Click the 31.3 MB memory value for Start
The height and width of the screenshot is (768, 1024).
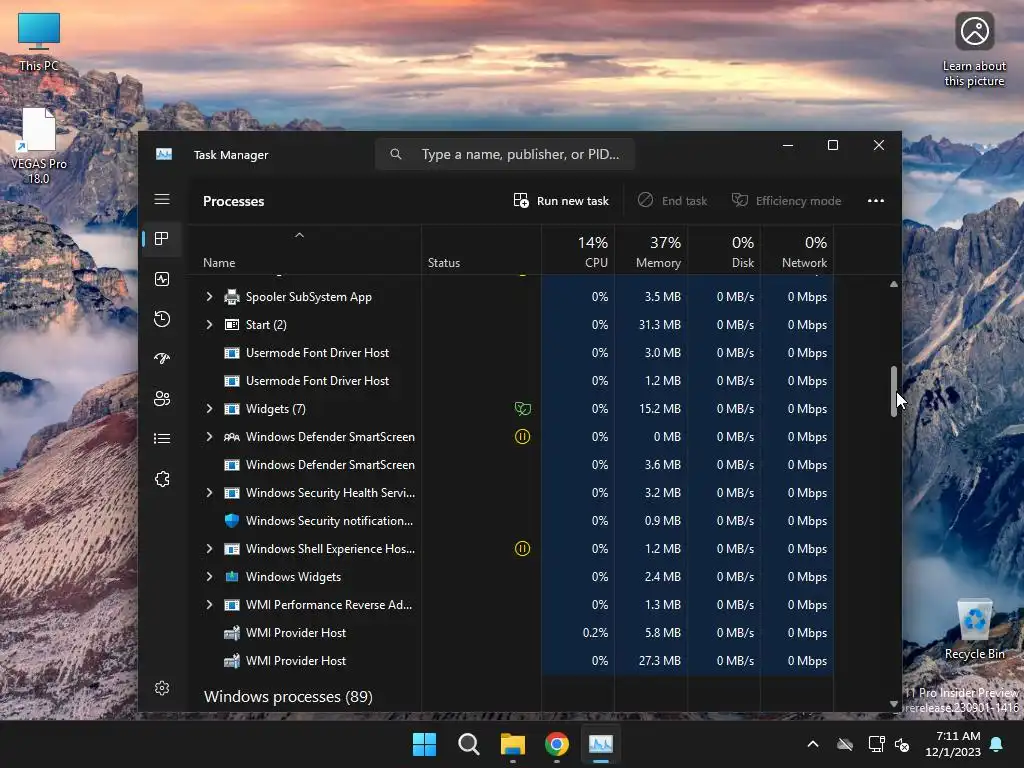click(x=660, y=325)
